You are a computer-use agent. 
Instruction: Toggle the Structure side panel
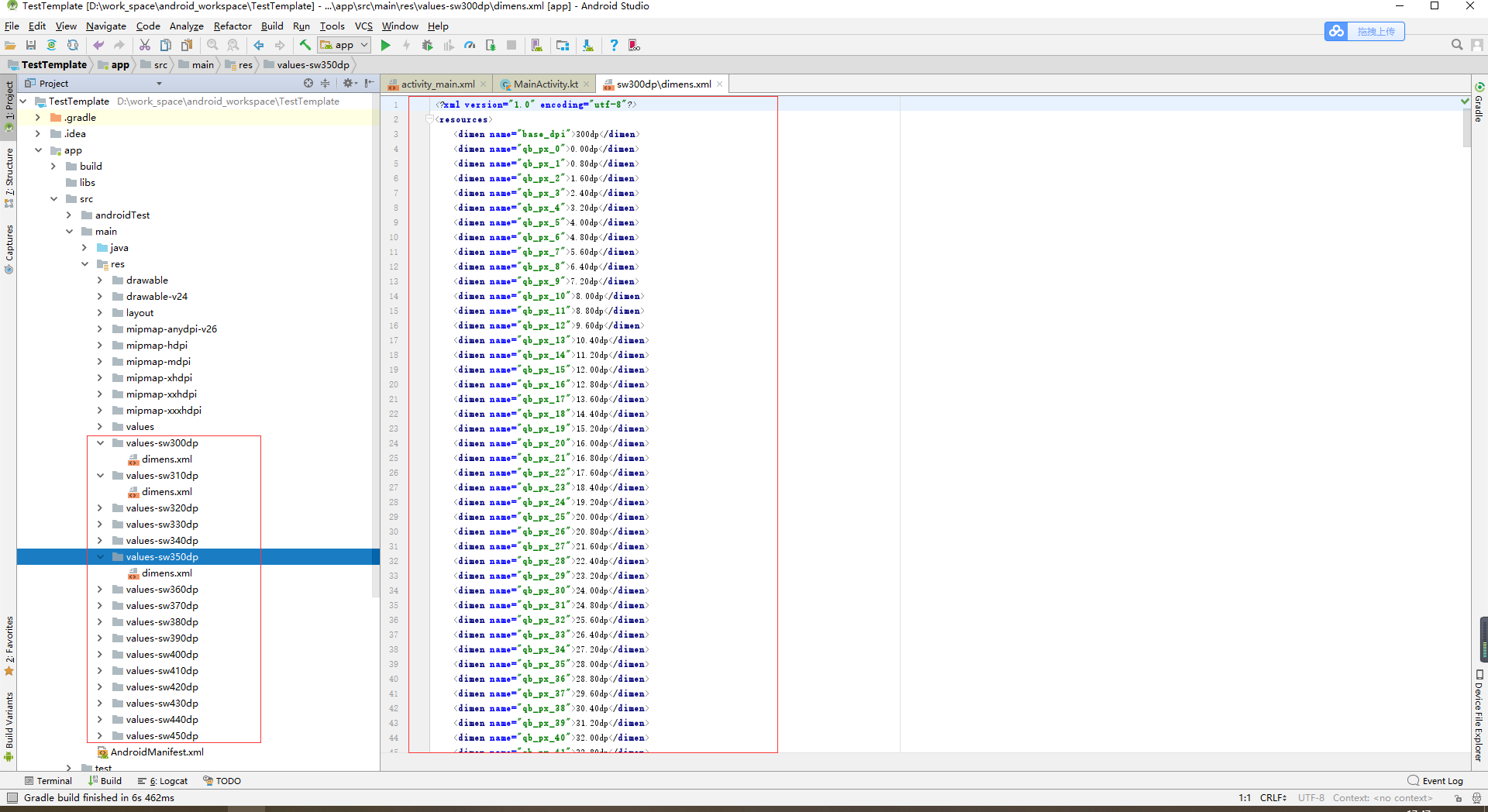(x=9, y=177)
